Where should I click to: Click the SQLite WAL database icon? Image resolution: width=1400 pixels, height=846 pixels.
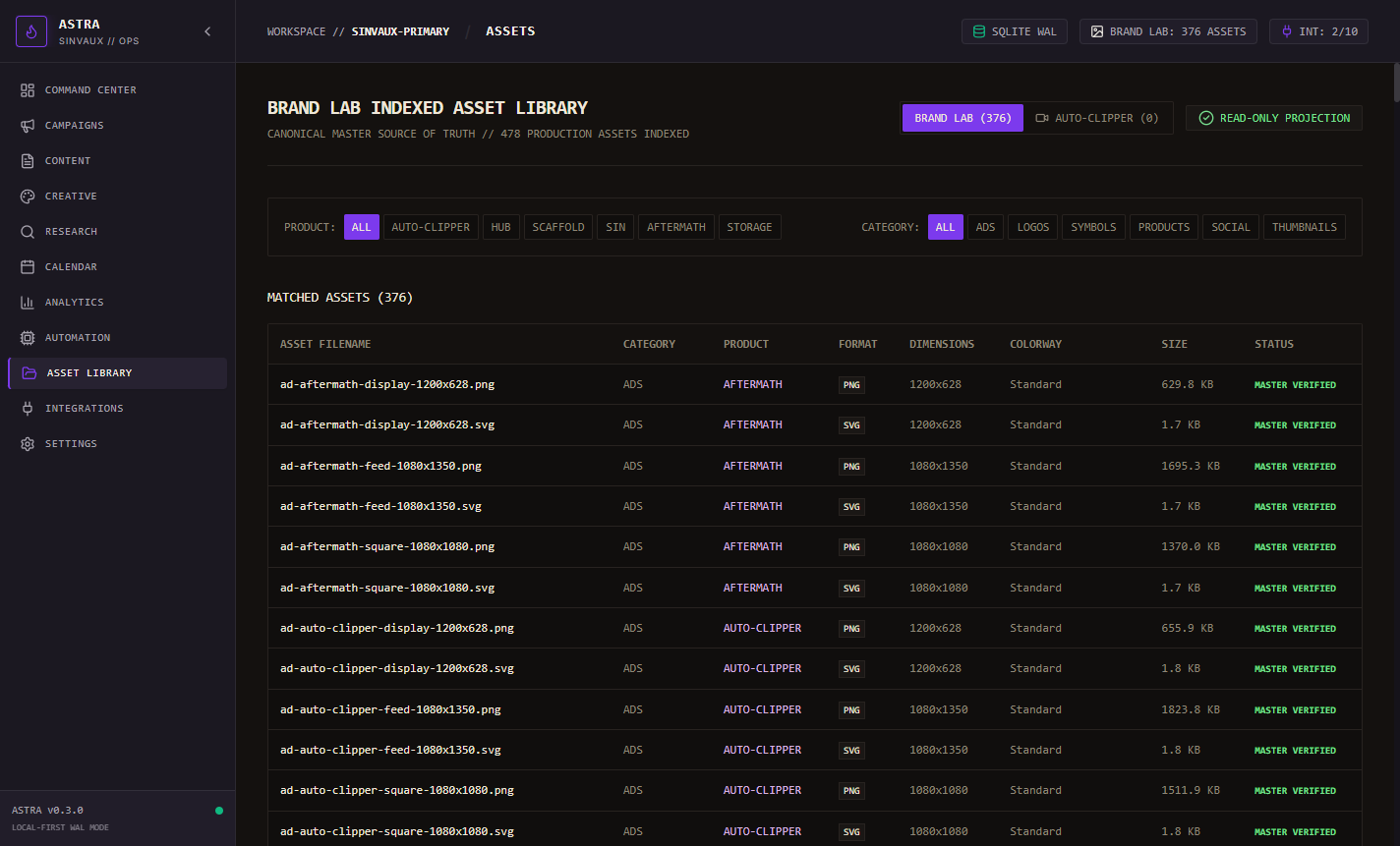tap(978, 31)
